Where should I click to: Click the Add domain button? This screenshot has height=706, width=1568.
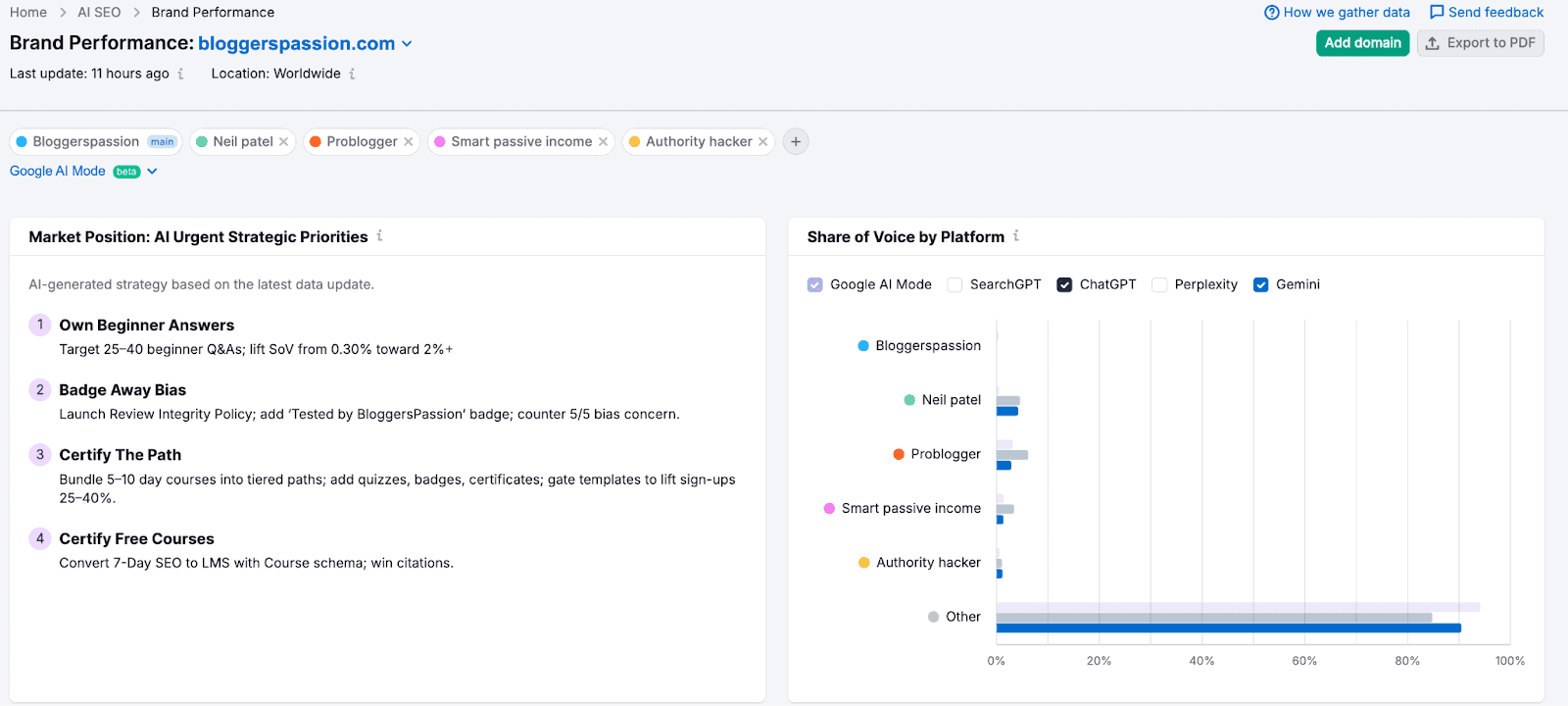[1362, 43]
